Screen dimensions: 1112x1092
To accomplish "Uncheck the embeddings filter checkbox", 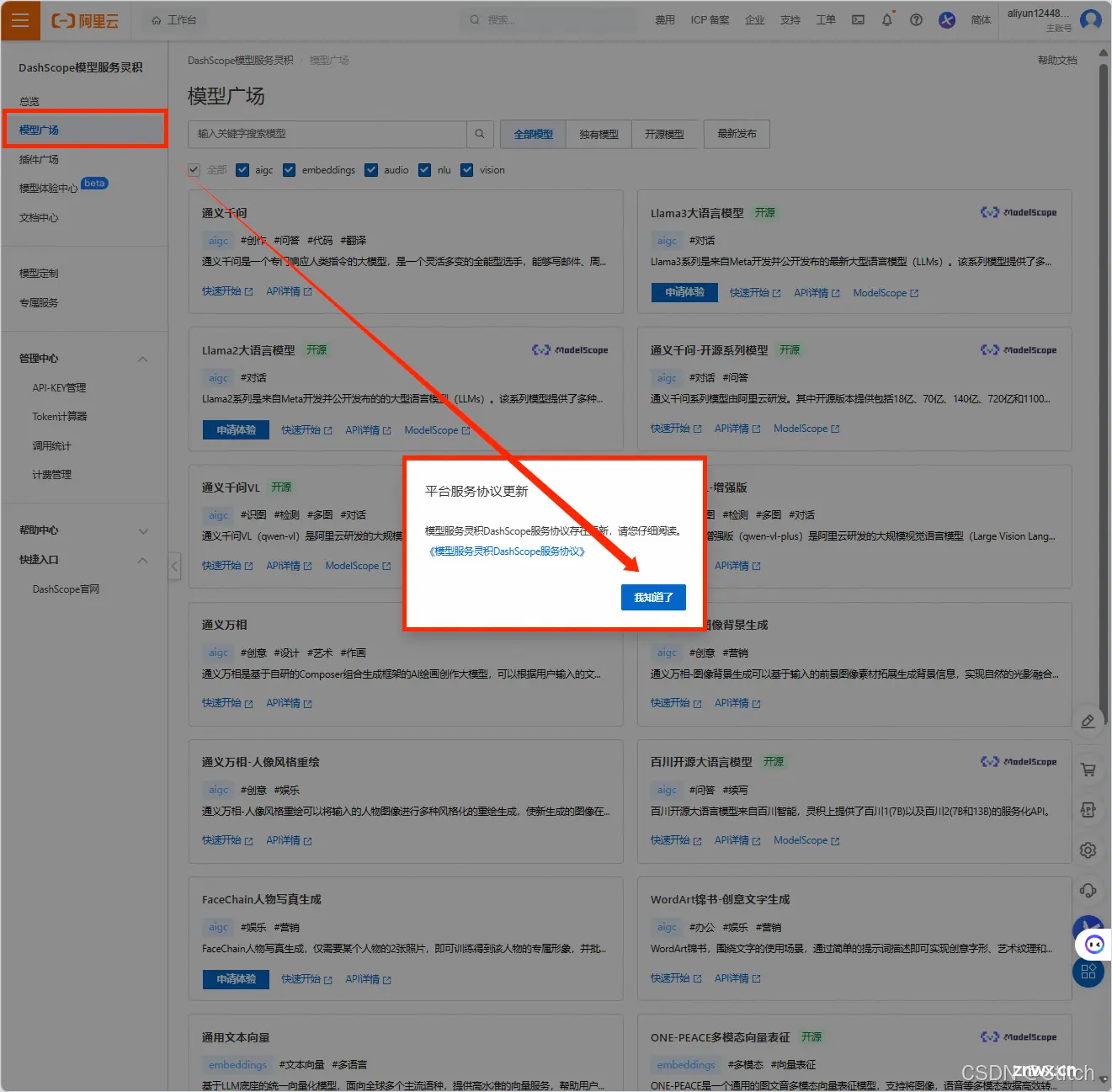I will click(x=289, y=170).
